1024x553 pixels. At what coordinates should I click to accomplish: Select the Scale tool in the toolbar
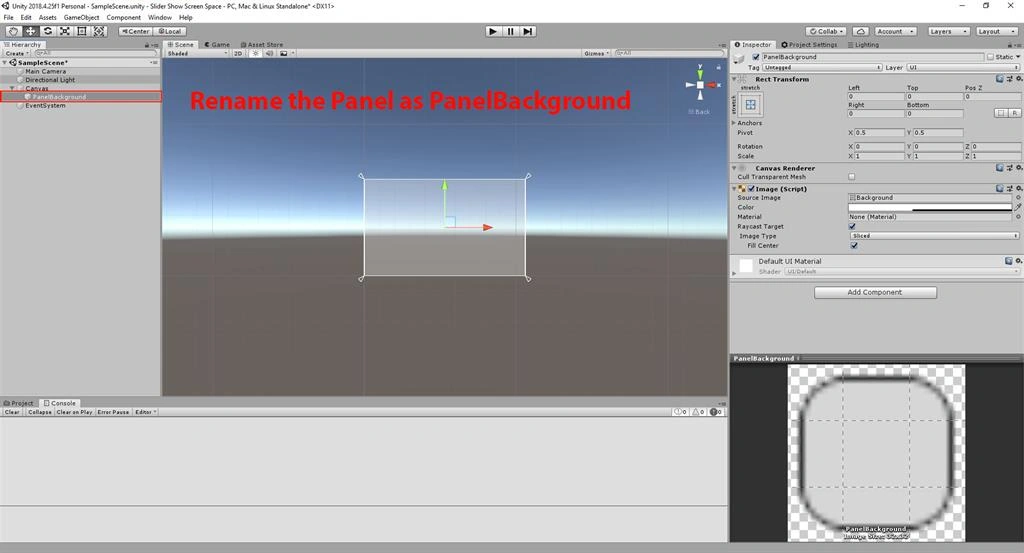coord(65,31)
